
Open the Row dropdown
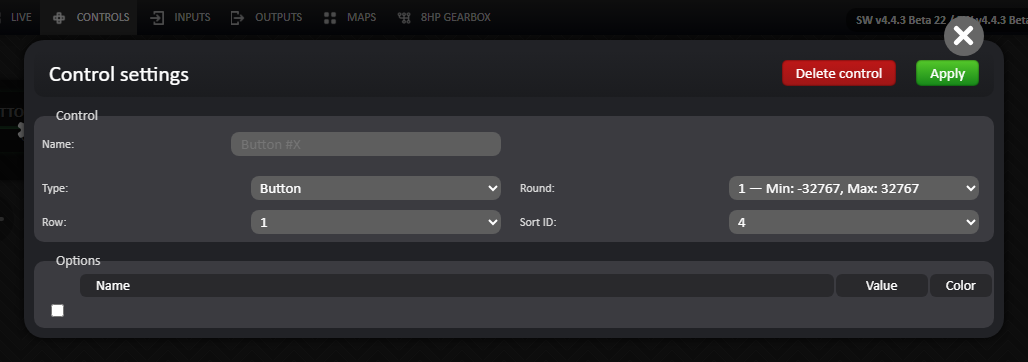376,222
